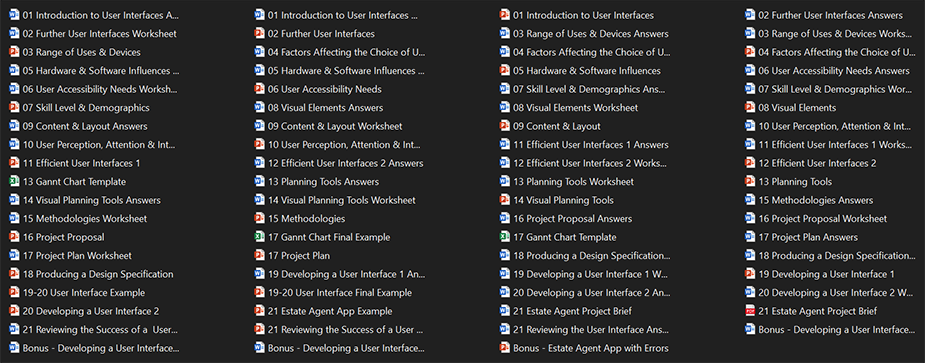This screenshot has width=925, height=363.
Task: Click the PowerPoint icon of 21 Estate Agent App Example
Action: point(260,311)
